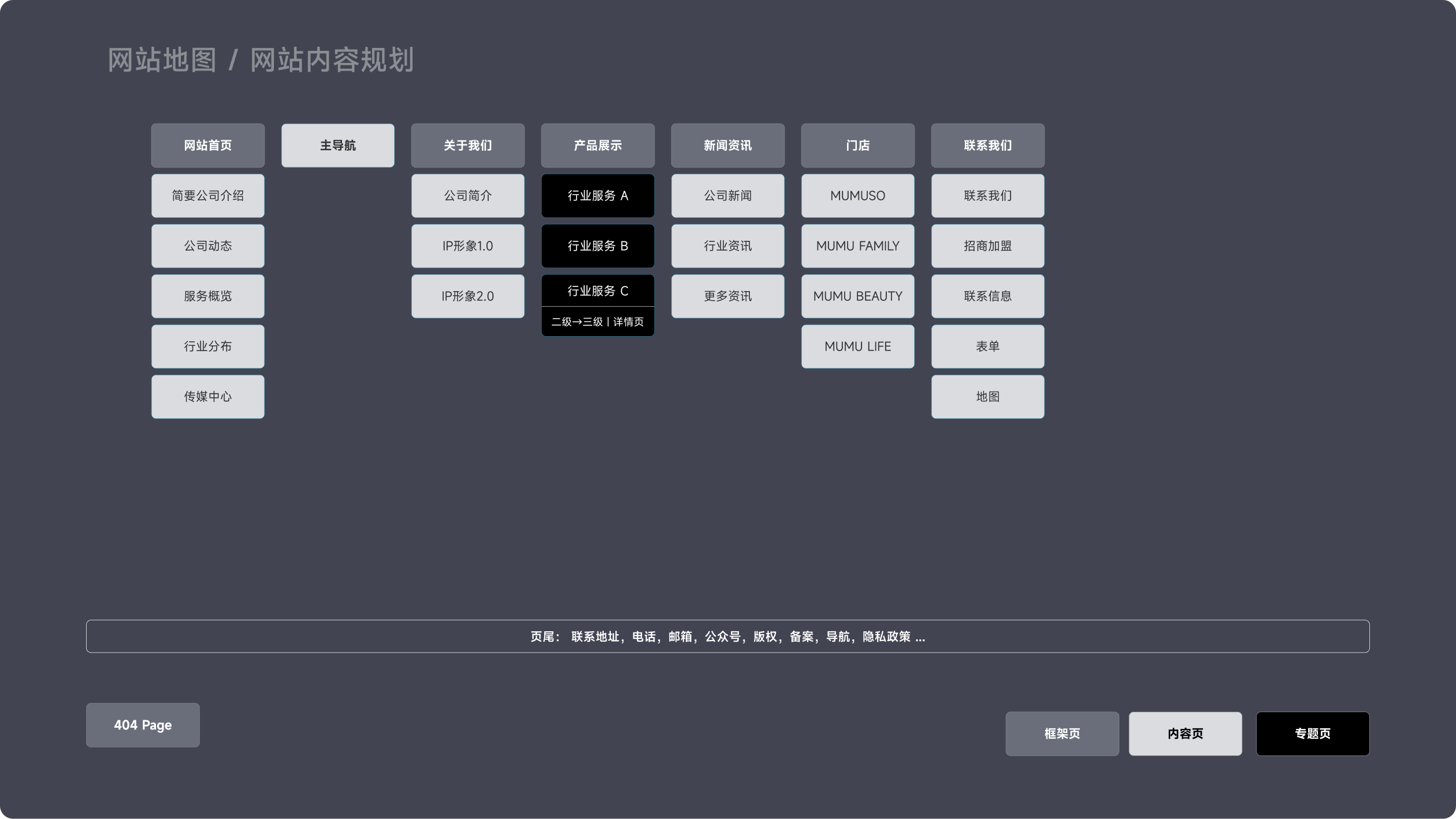Select MUMU BEAUTY item
The image size is (1456, 819).
point(857,296)
